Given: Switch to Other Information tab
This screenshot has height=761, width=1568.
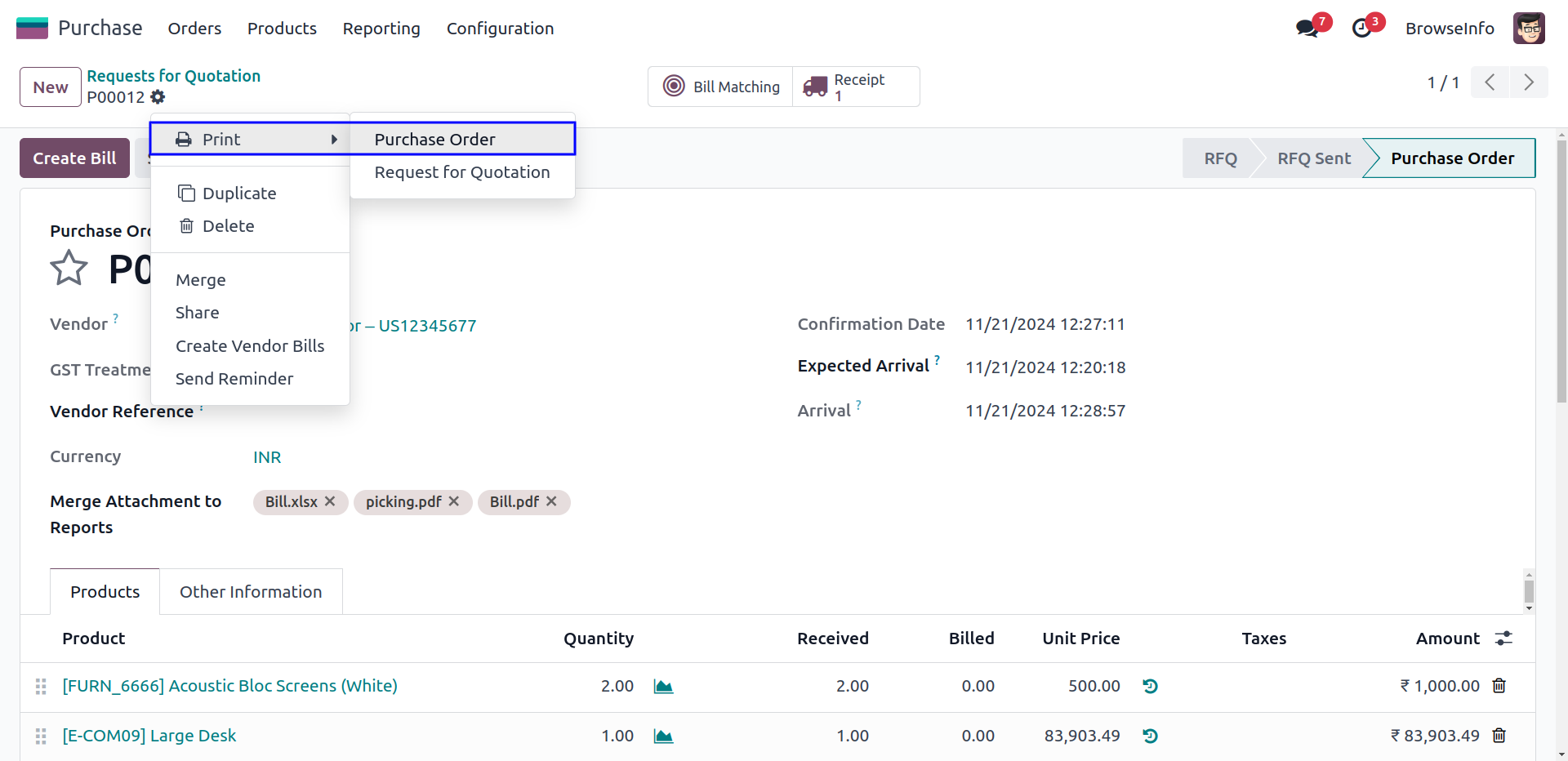Looking at the screenshot, I should click(251, 592).
